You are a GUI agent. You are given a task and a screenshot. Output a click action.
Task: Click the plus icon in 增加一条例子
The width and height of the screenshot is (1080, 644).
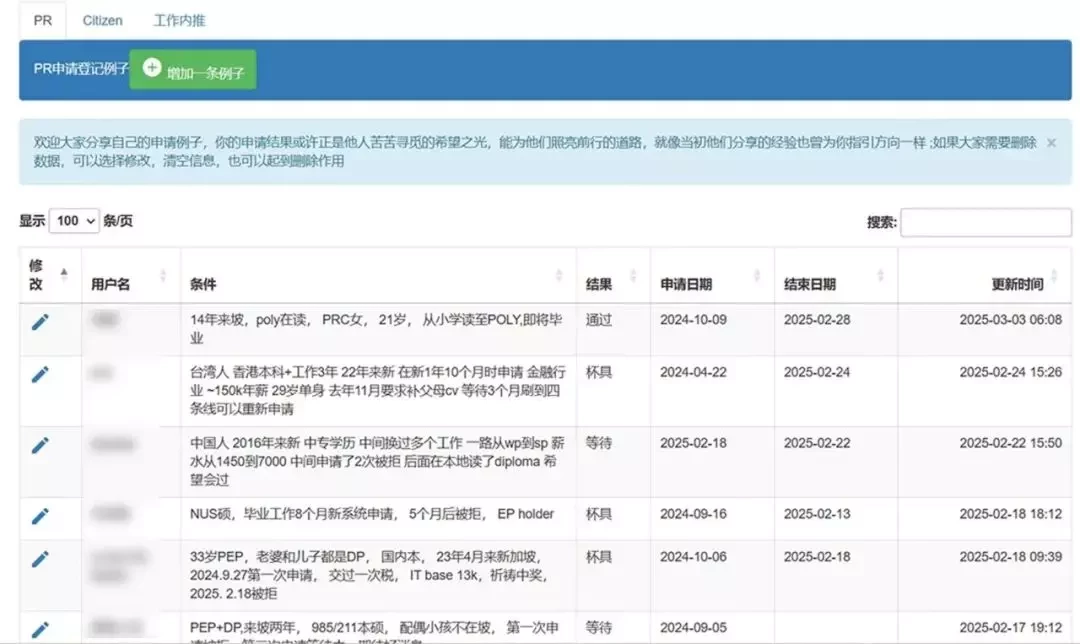point(152,67)
